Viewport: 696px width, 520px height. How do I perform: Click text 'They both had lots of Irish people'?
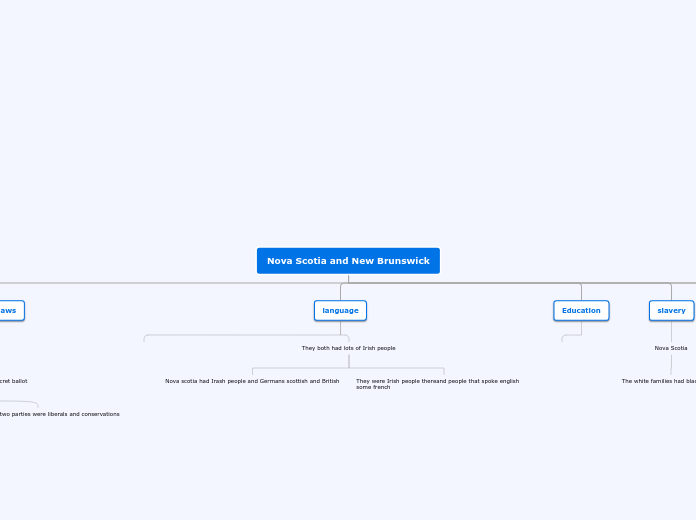(x=348, y=348)
